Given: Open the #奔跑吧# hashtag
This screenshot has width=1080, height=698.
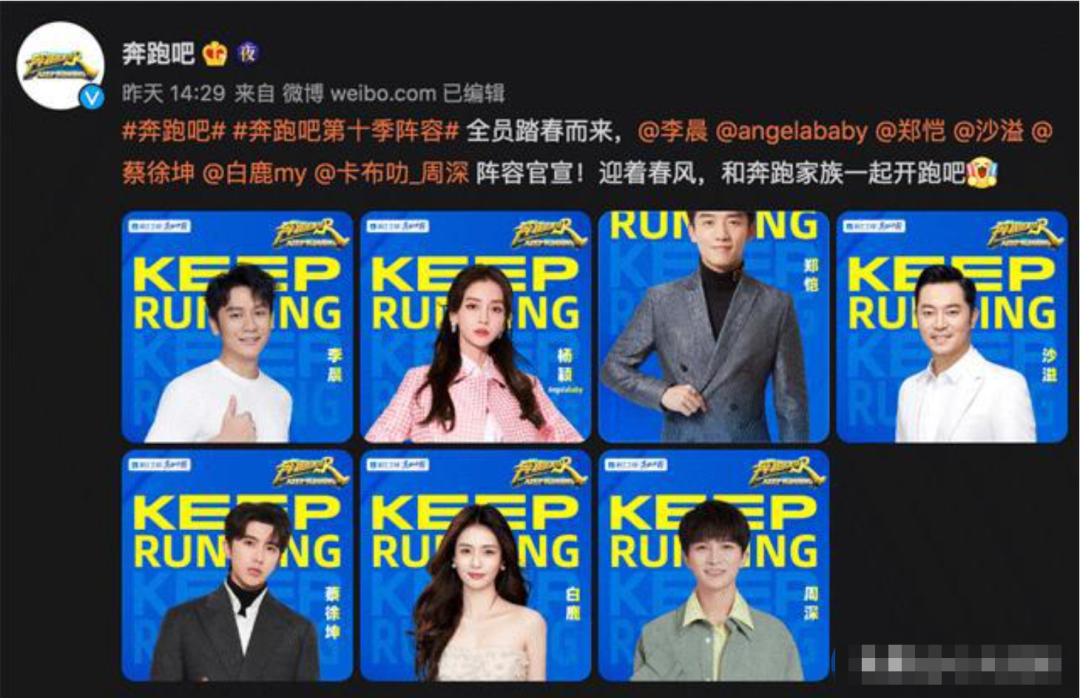Looking at the screenshot, I should point(174,130).
